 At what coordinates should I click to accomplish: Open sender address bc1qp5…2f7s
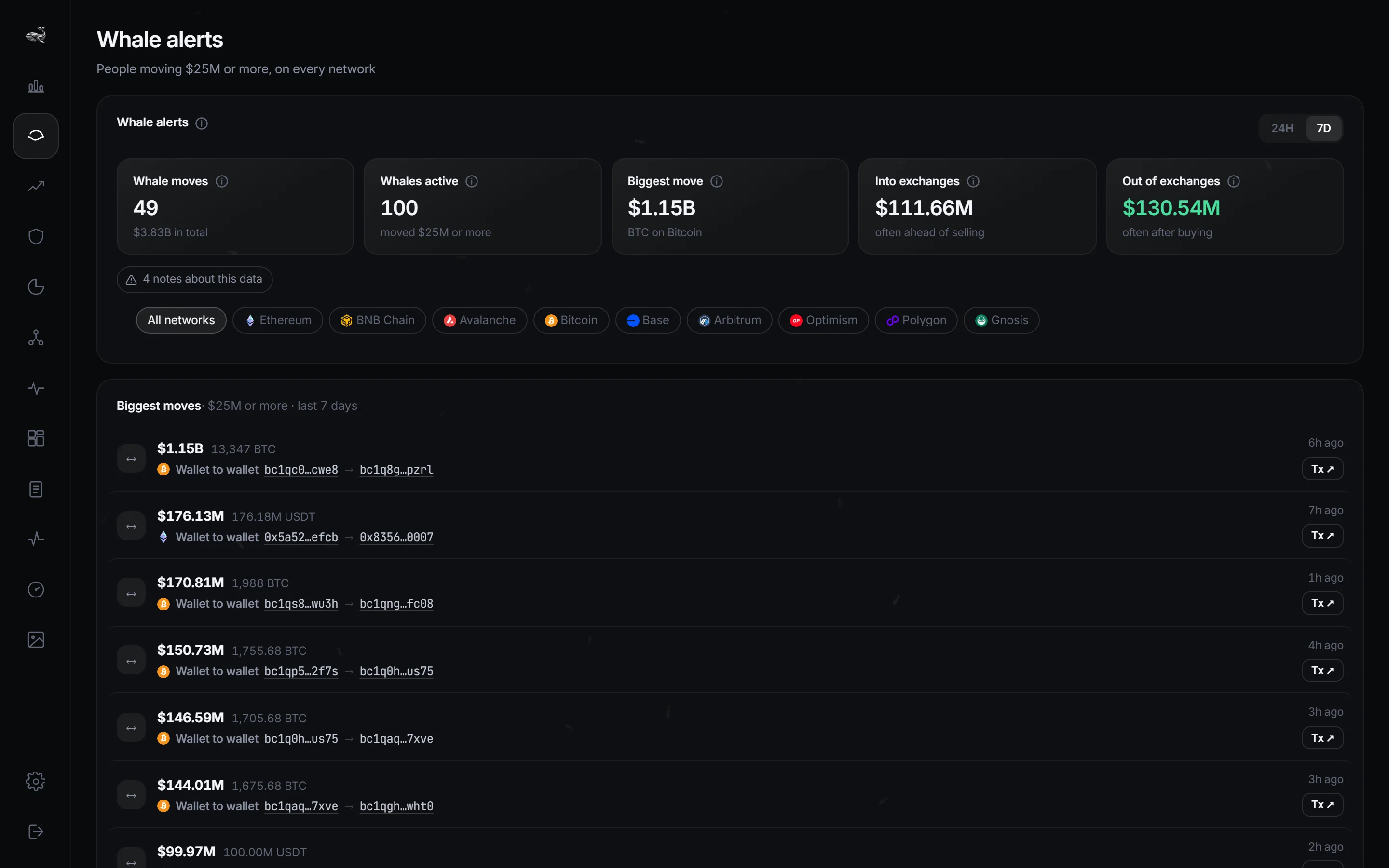pyautogui.click(x=301, y=672)
